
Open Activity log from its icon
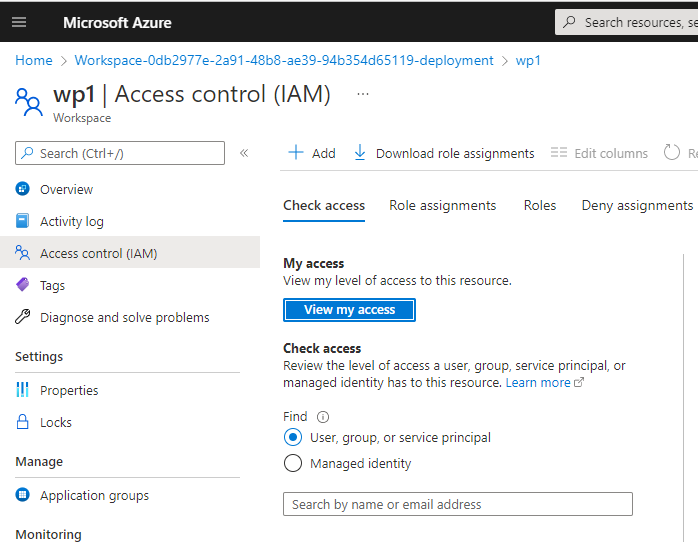point(23,221)
